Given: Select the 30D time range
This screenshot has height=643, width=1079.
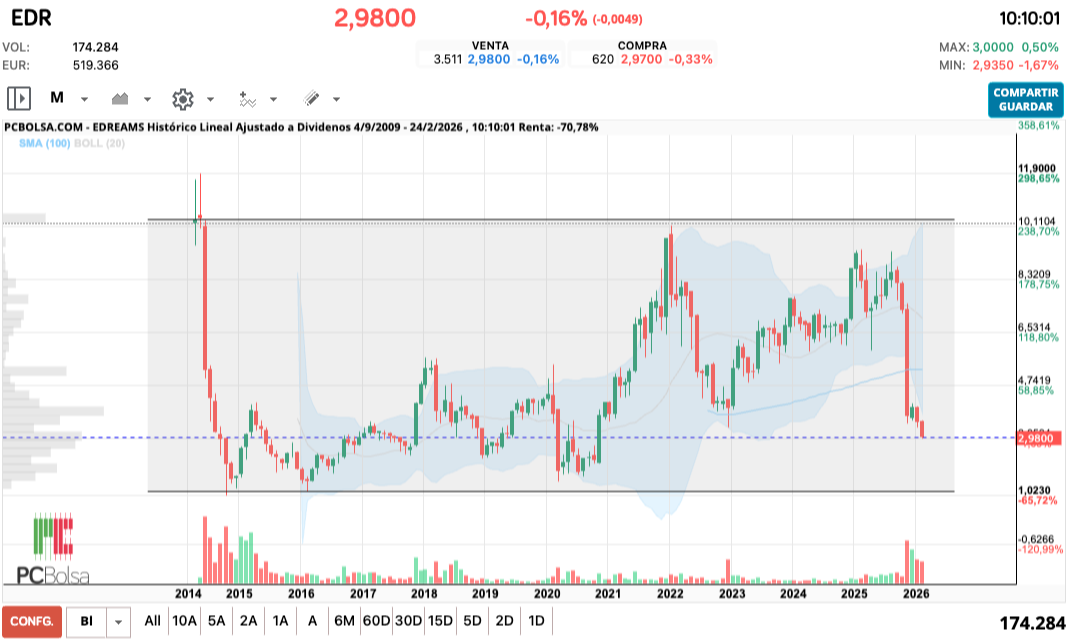Looking at the screenshot, I should [x=408, y=621].
